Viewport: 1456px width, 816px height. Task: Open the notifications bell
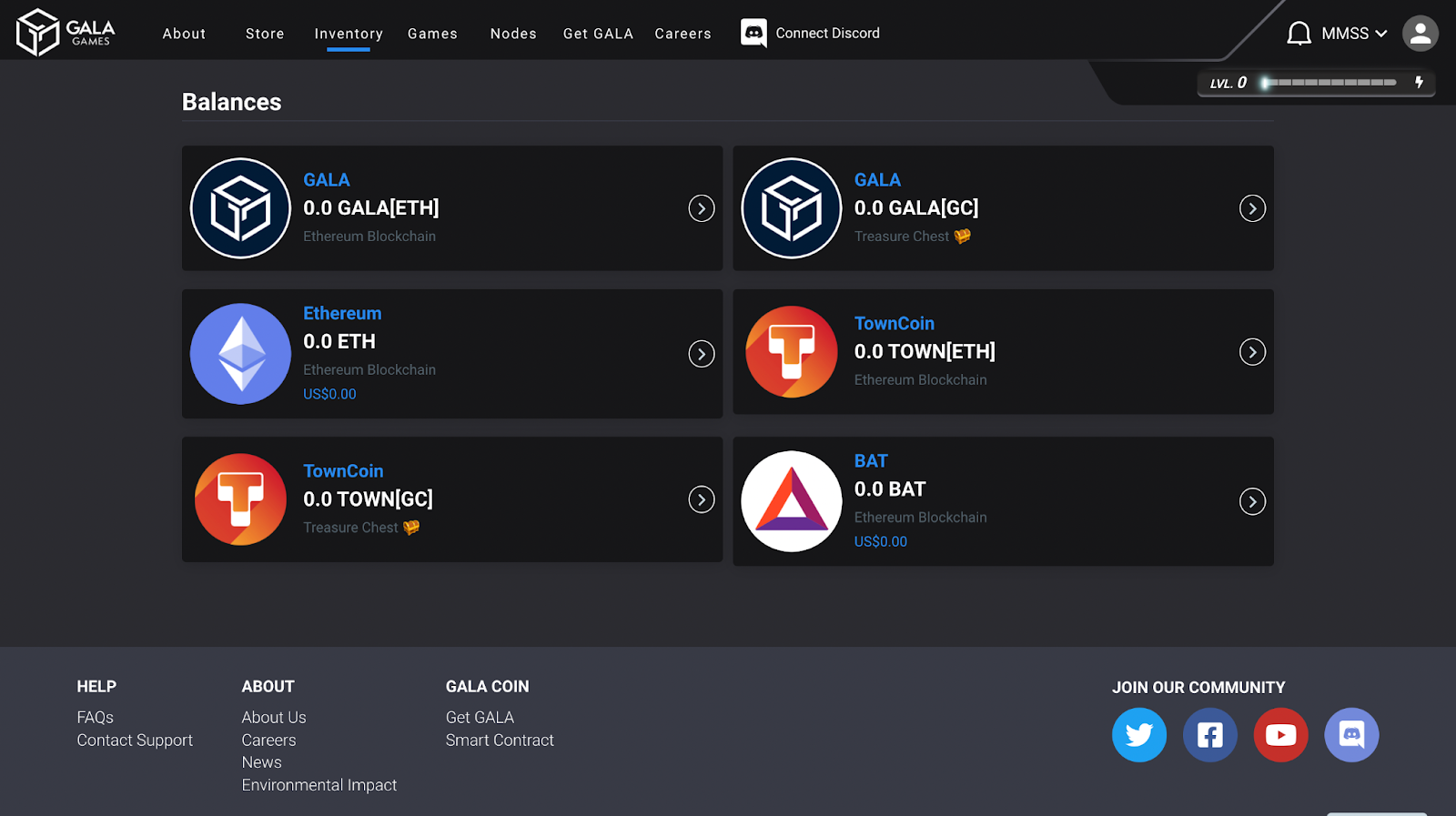tap(1299, 34)
